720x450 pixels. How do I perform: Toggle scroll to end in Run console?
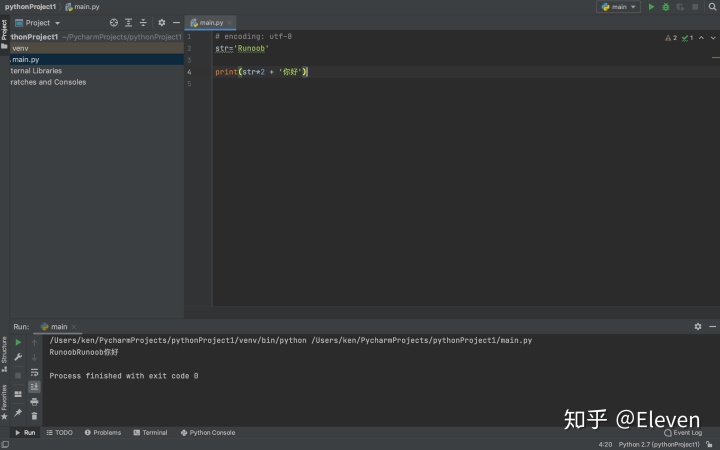[x=34, y=387]
